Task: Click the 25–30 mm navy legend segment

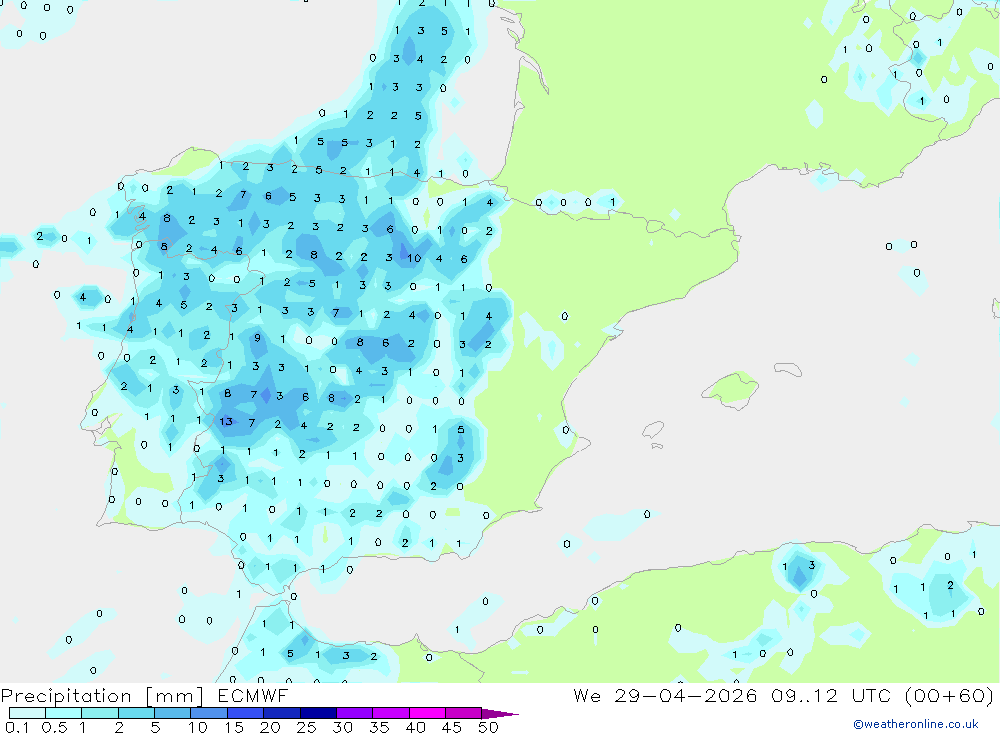Action: (318, 713)
